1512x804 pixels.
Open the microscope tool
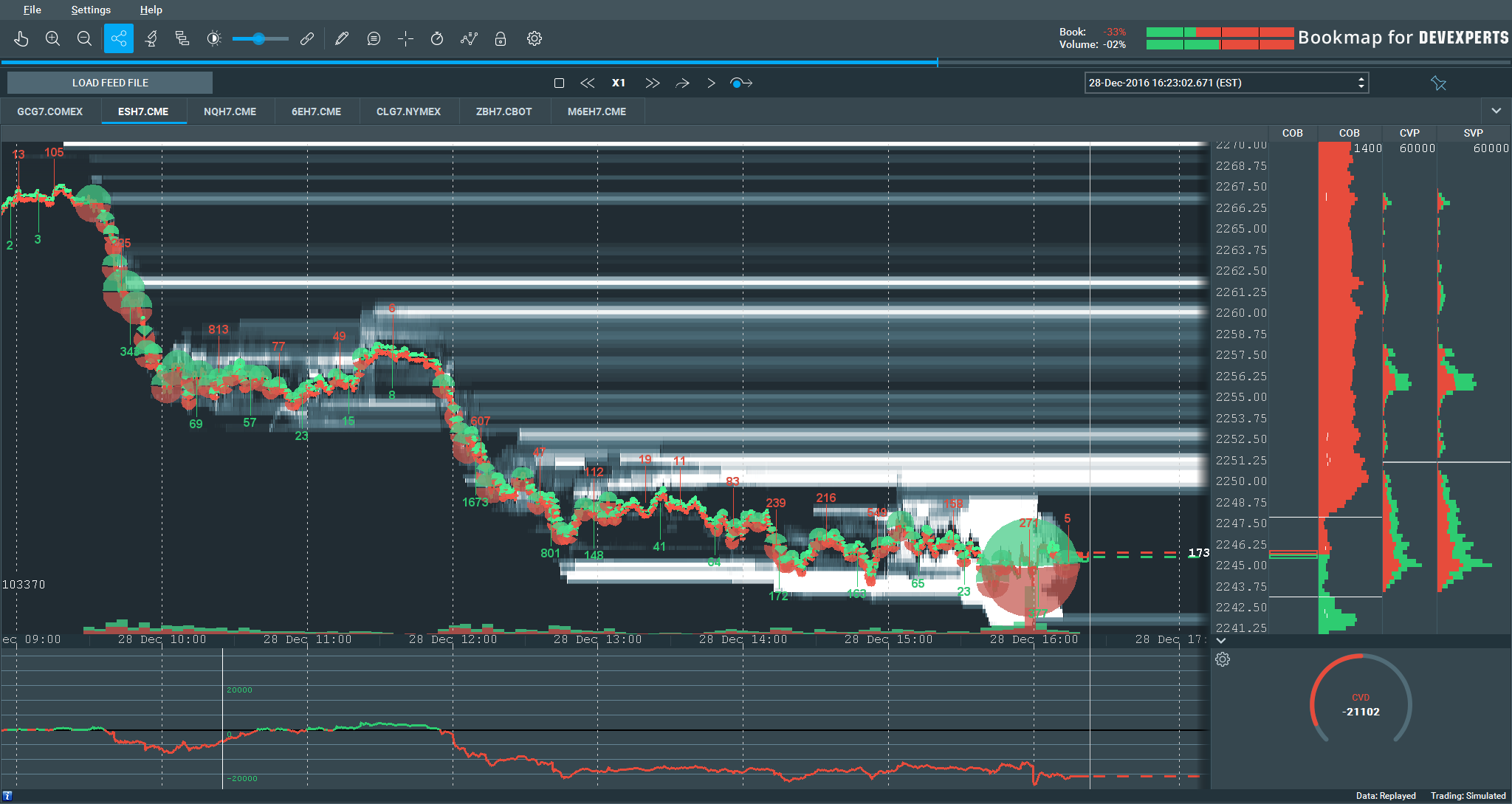(151, 38)
